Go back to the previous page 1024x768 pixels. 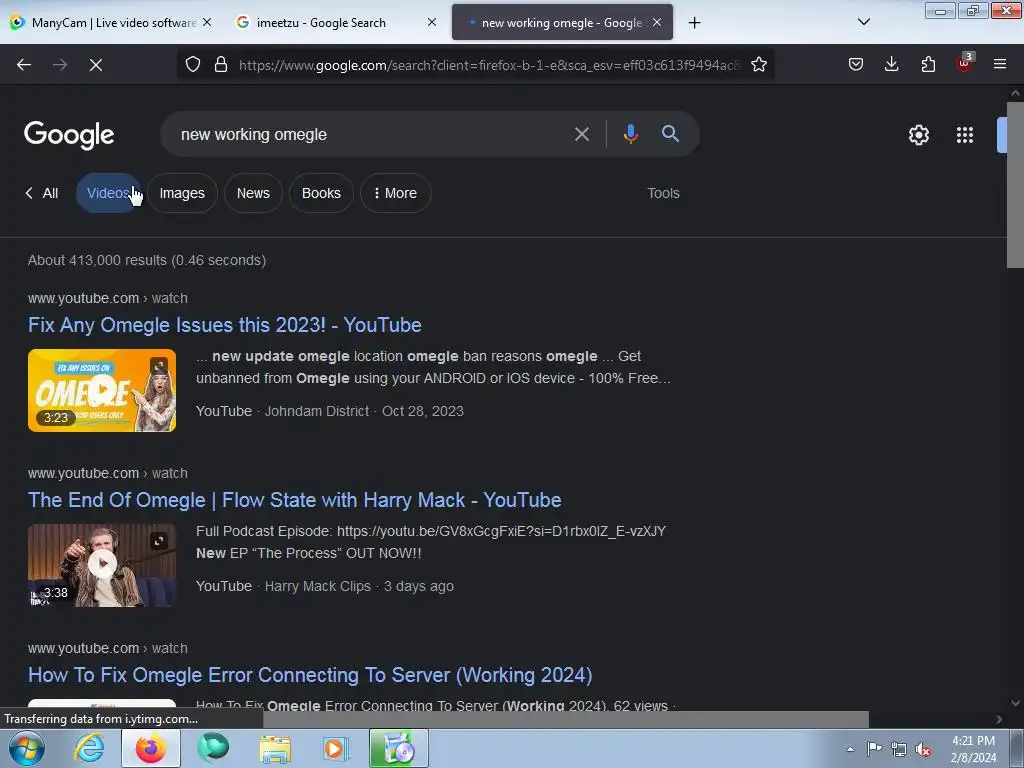(24, 65)
